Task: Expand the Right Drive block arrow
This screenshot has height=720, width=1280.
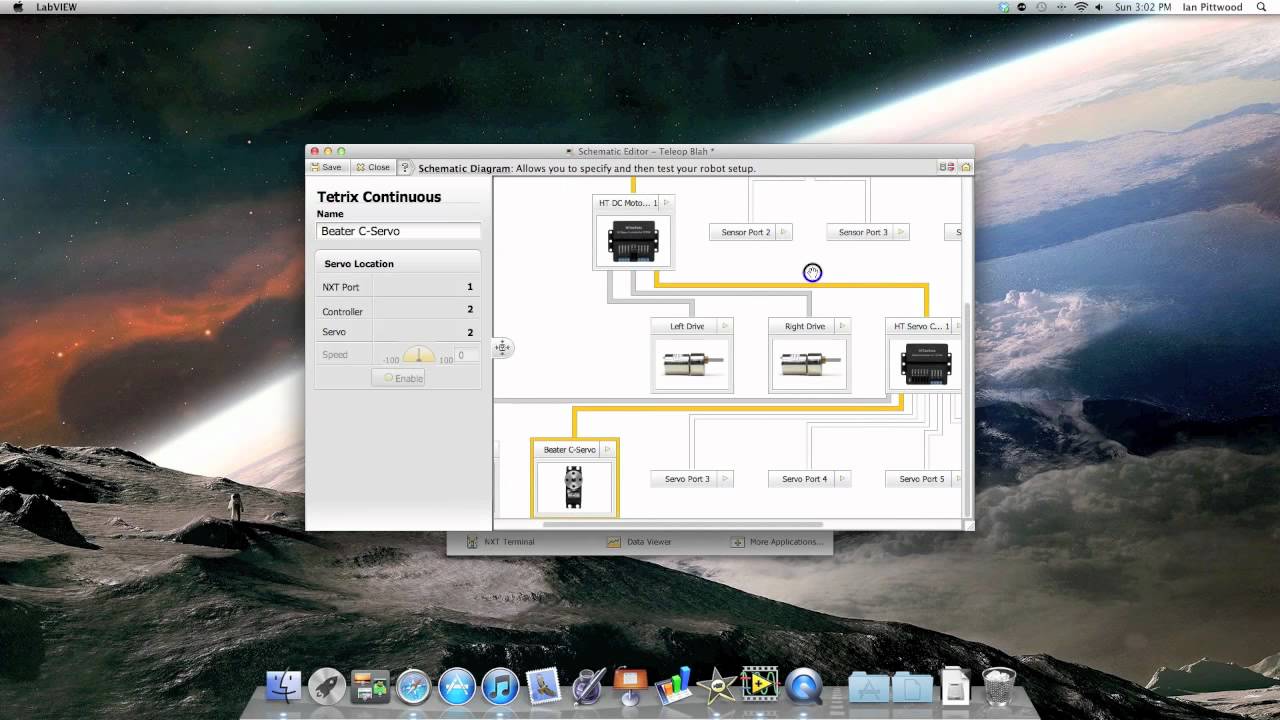Action: (x=843, y=326)
